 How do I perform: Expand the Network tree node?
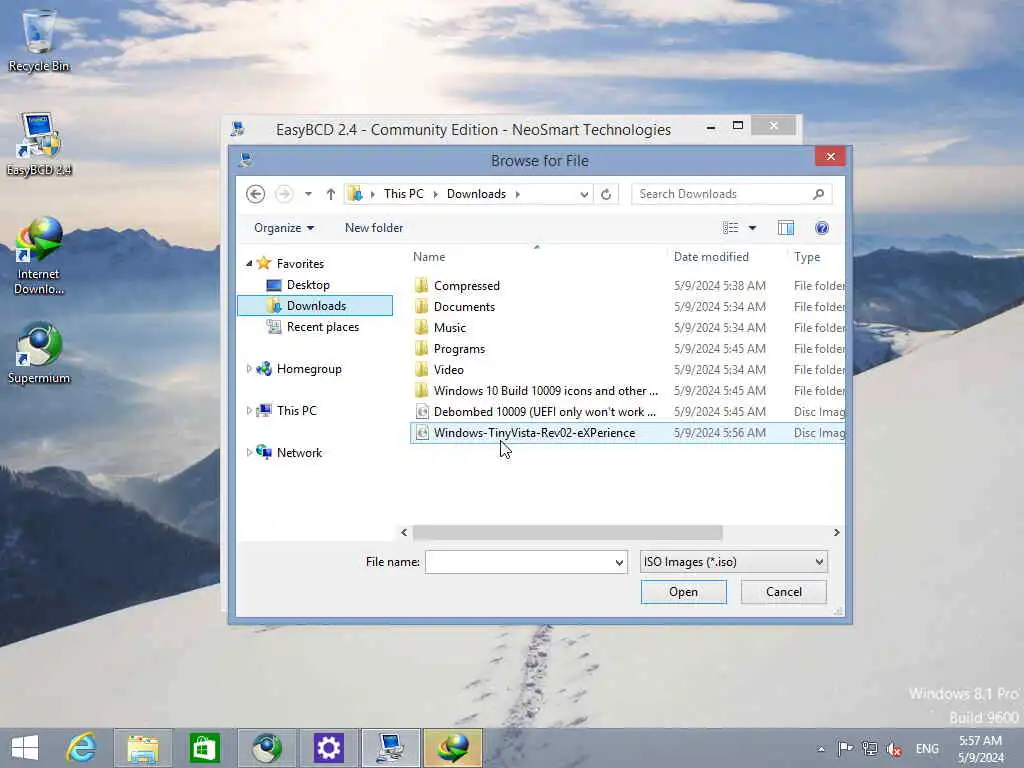point(249,453)
